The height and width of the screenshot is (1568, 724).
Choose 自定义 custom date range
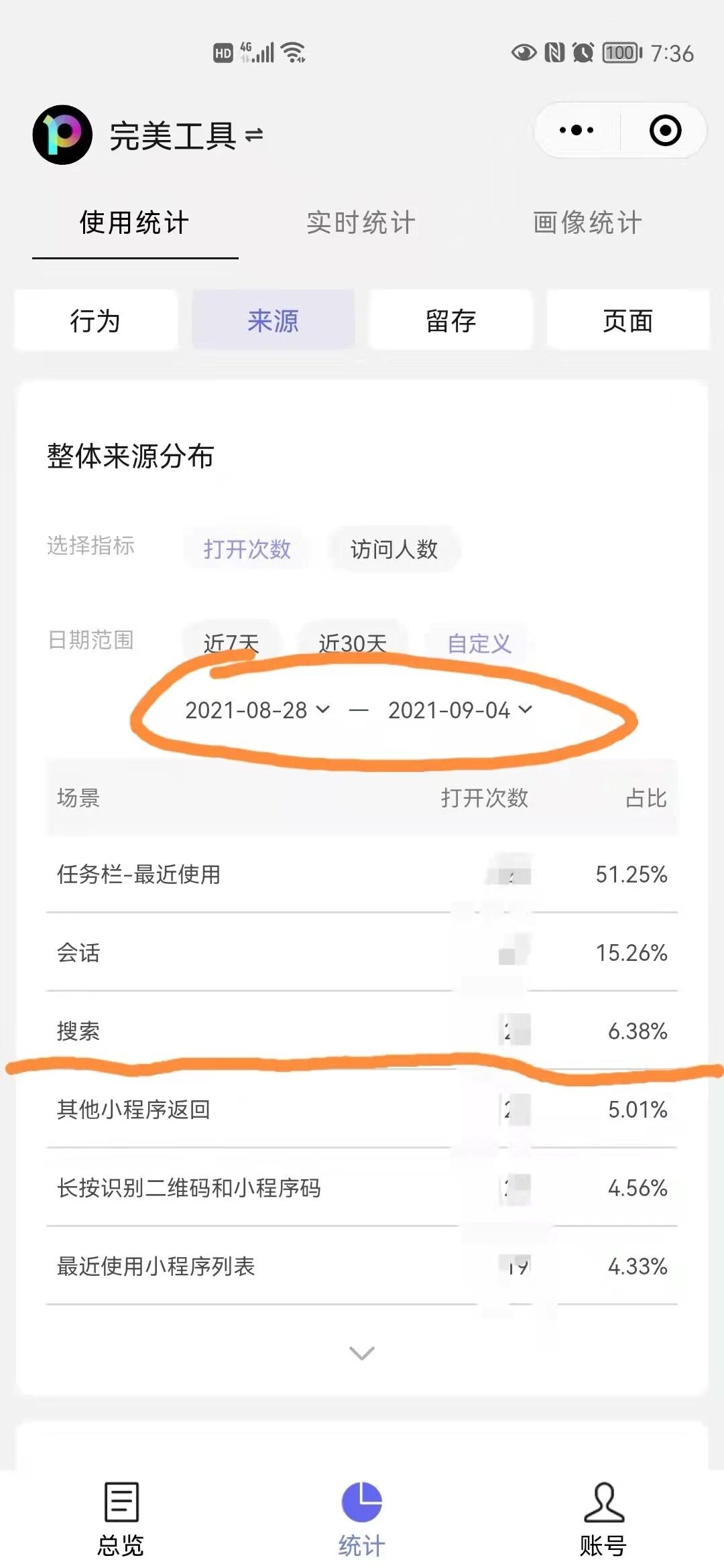(479, 643)
